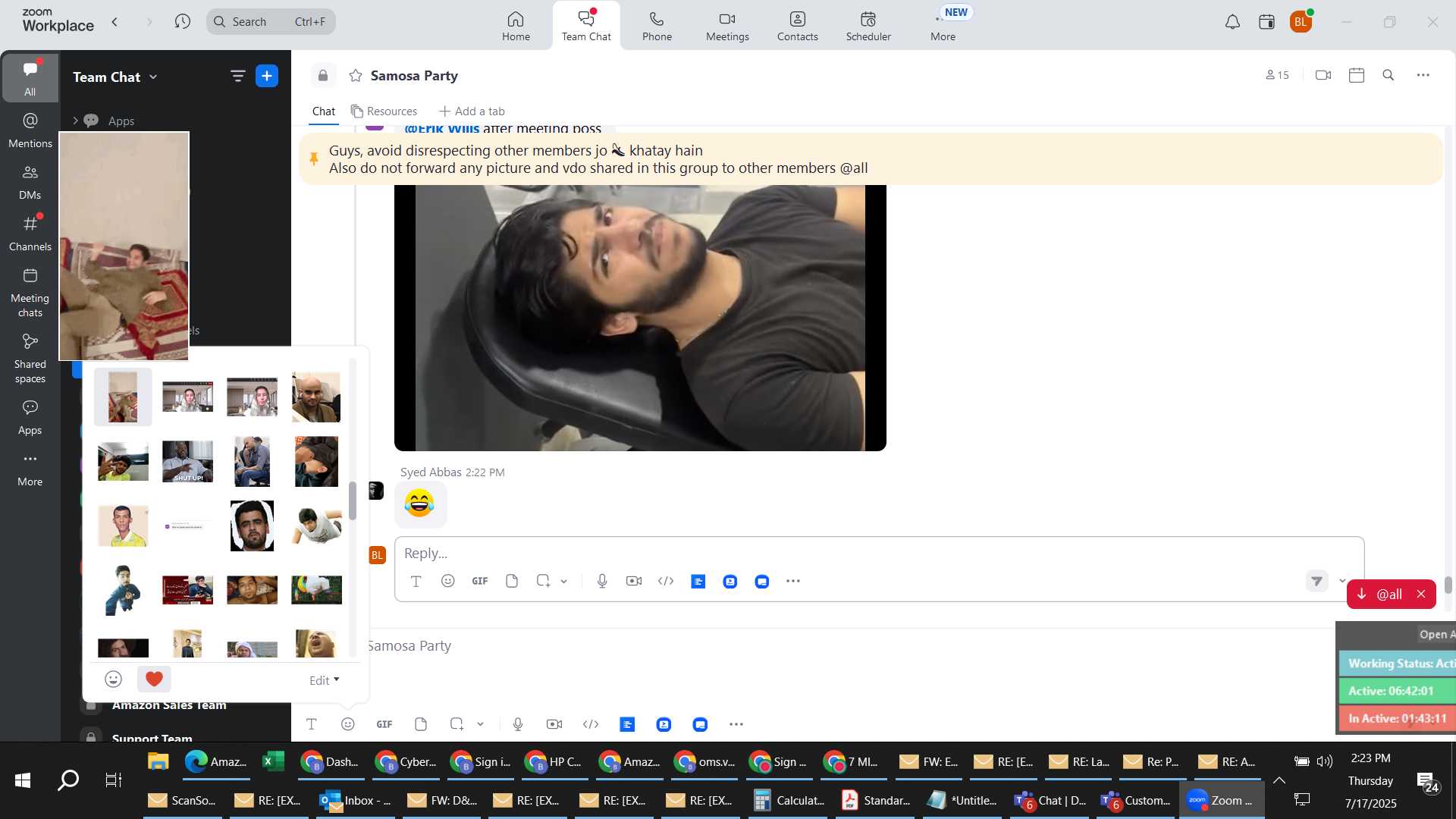Open the More menu in top navigation

(943, 26)
